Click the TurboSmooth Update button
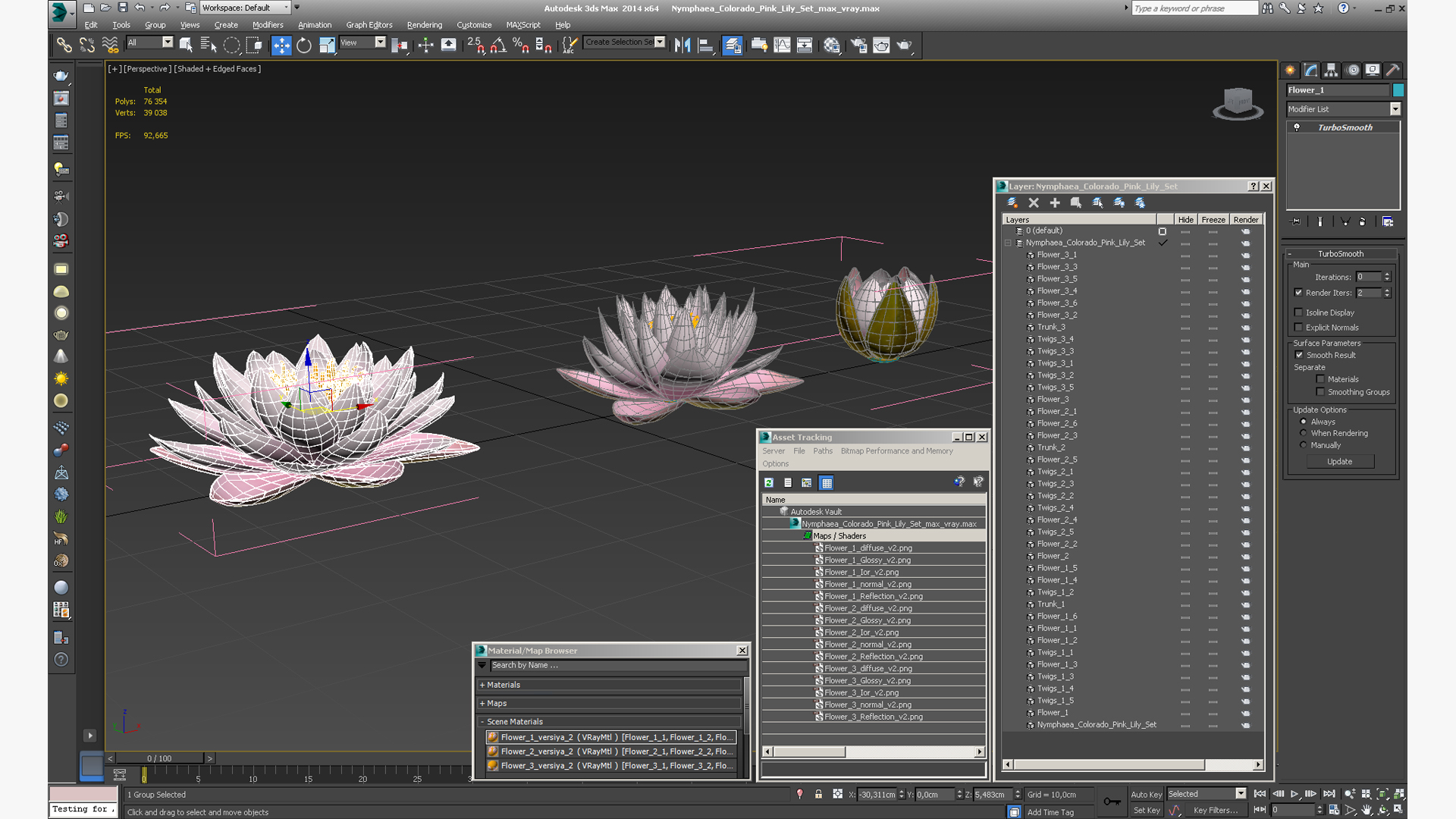 coord(1340,462)
